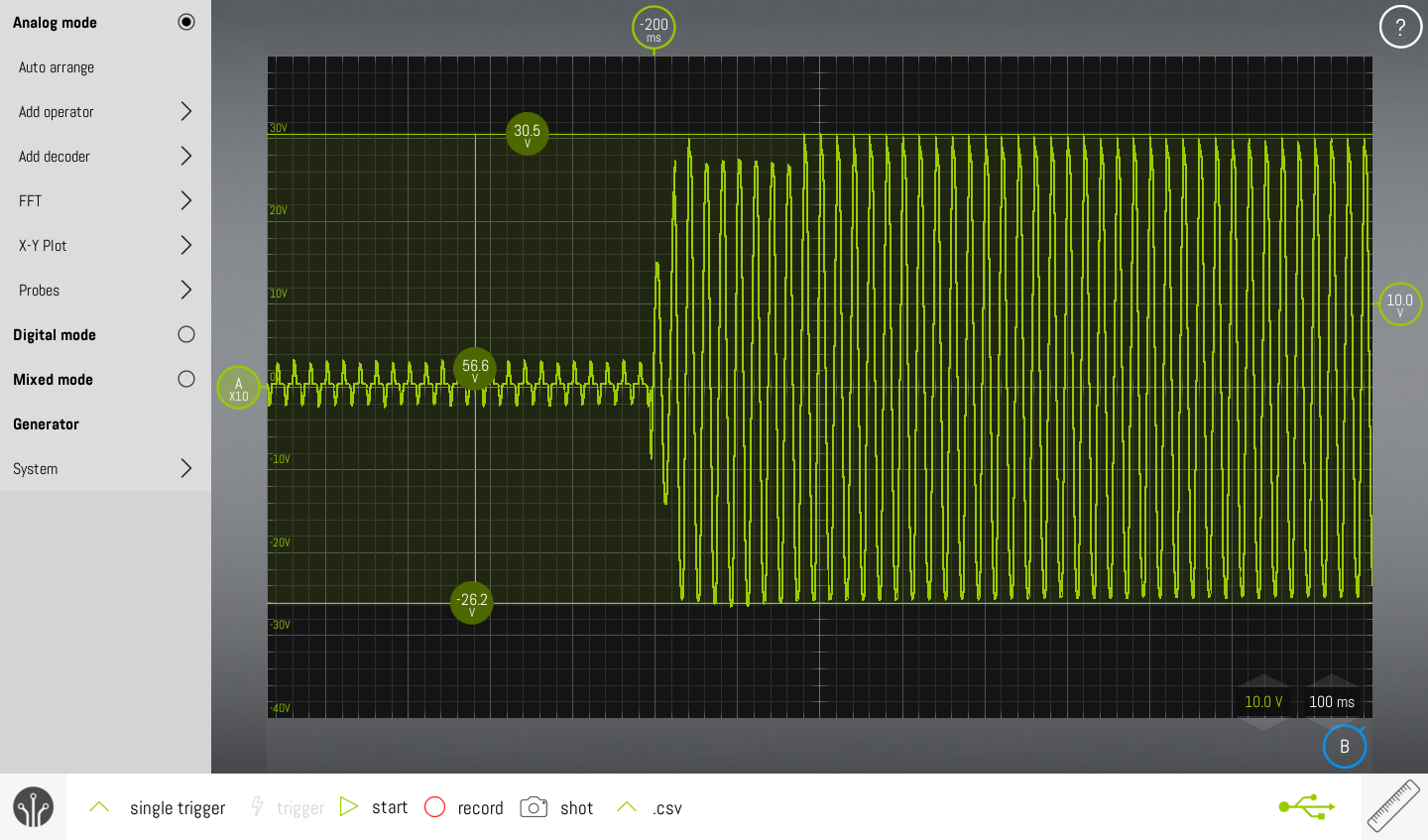The height and width of the screenshot is (840, 1428).
Task: Expand the Add operator submenu arrow
Action: (185, 111)
